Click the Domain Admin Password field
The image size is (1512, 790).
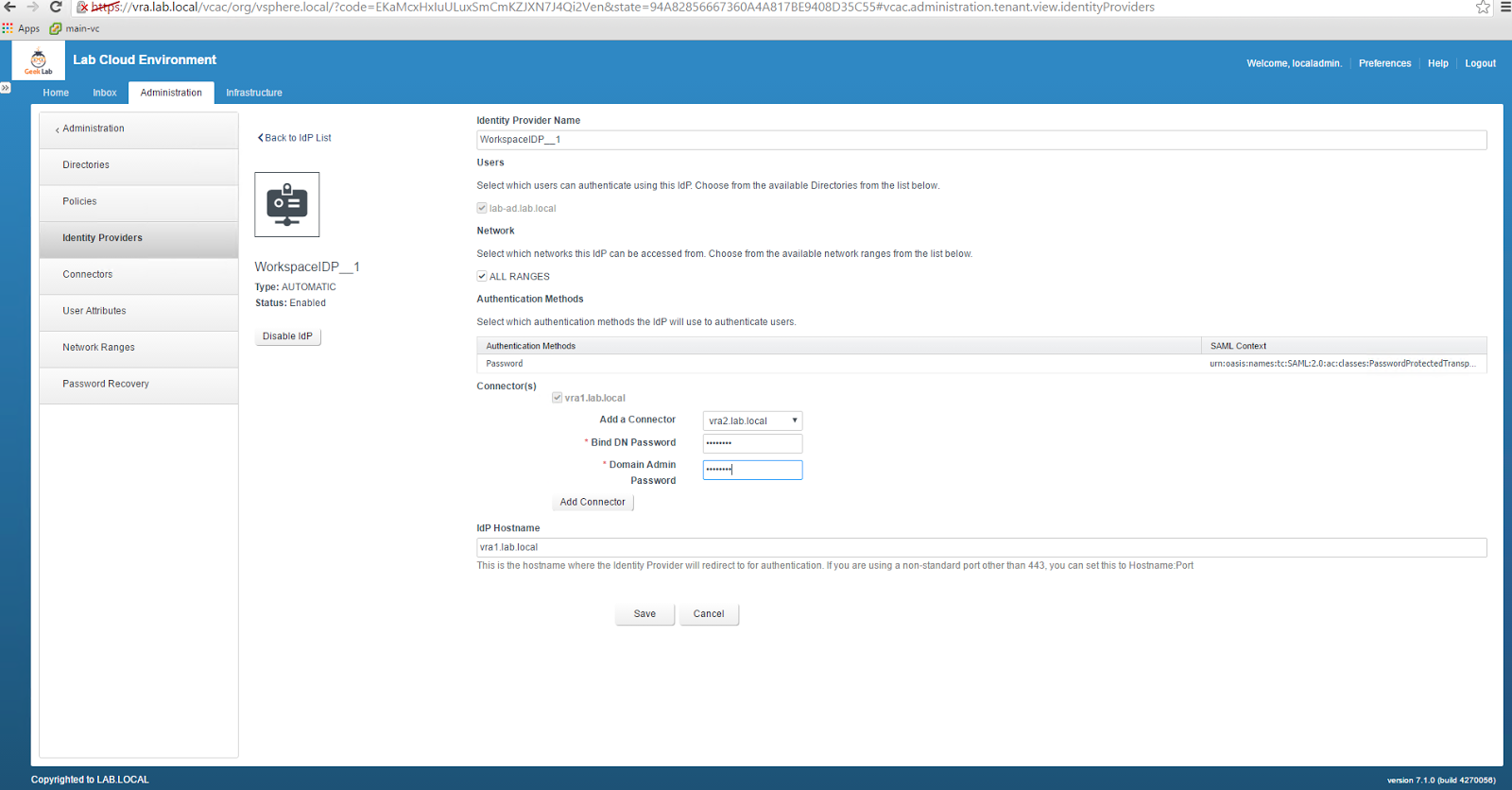click(x=752, y=470)
